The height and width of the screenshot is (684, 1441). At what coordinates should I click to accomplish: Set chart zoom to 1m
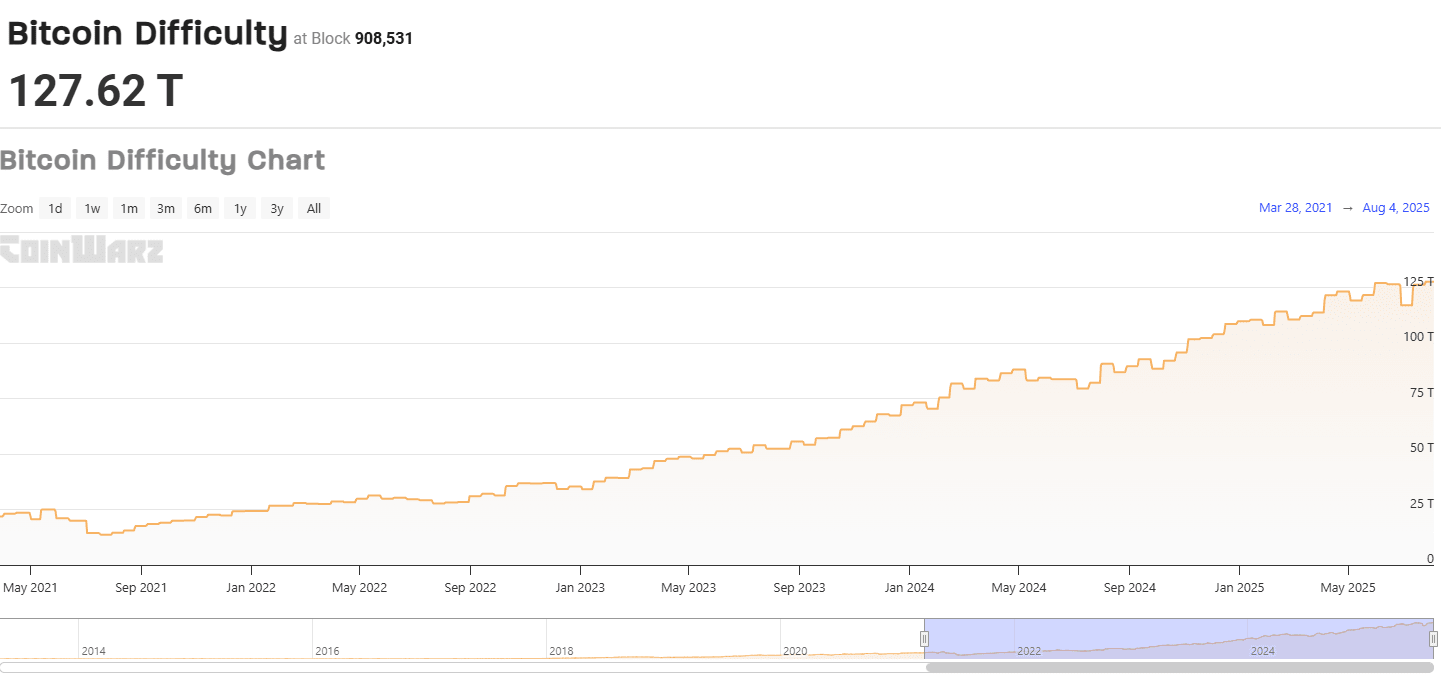pyautogui.click(x=129, y=208)
